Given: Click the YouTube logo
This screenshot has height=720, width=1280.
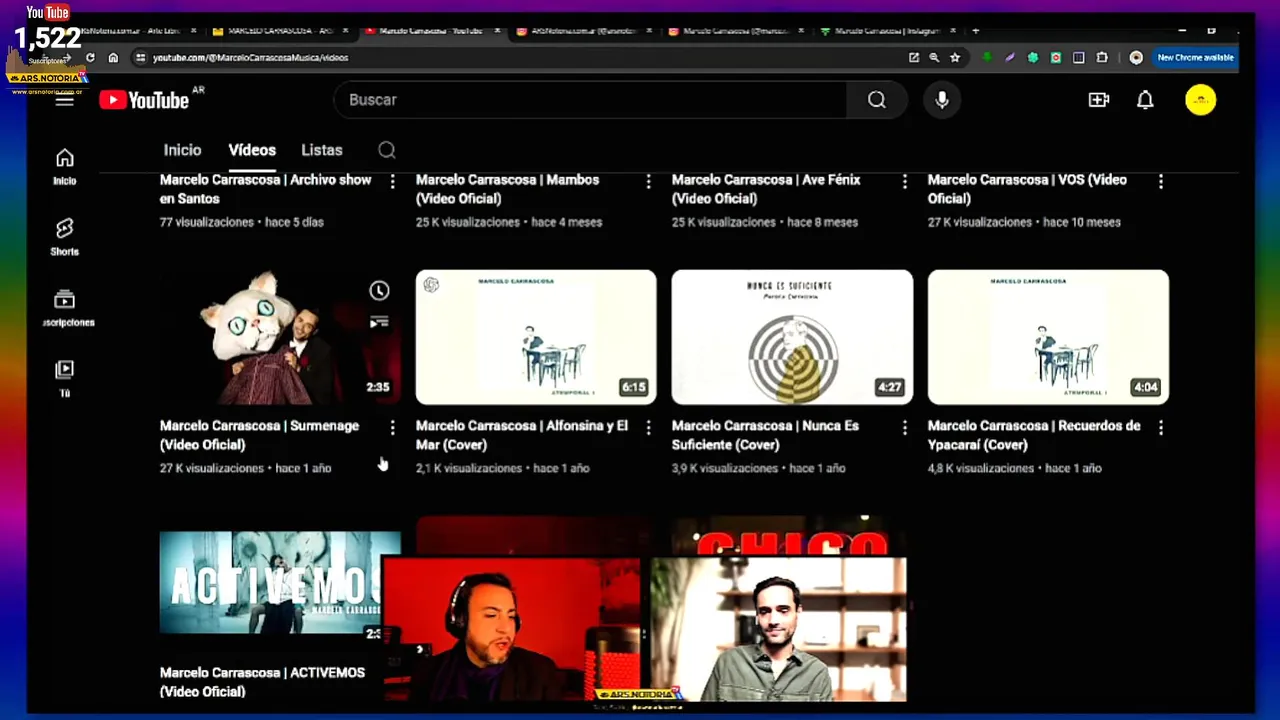Looking at the screenshot, I should pos(144,100).
